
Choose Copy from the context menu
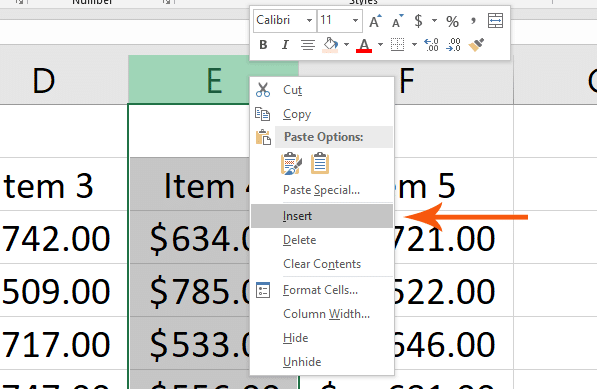322,114
